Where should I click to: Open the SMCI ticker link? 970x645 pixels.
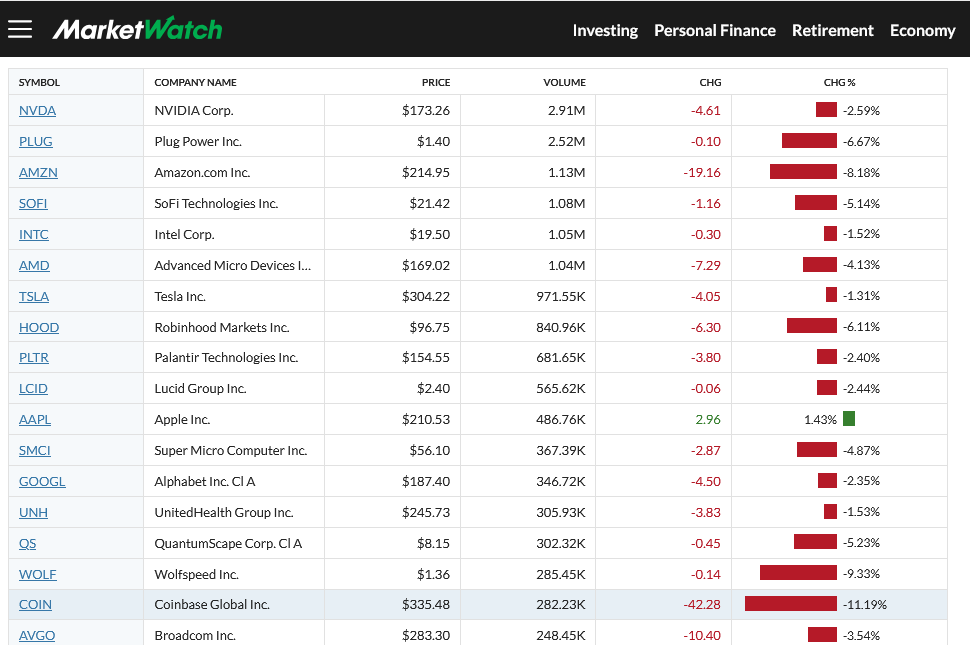point(35,450)
